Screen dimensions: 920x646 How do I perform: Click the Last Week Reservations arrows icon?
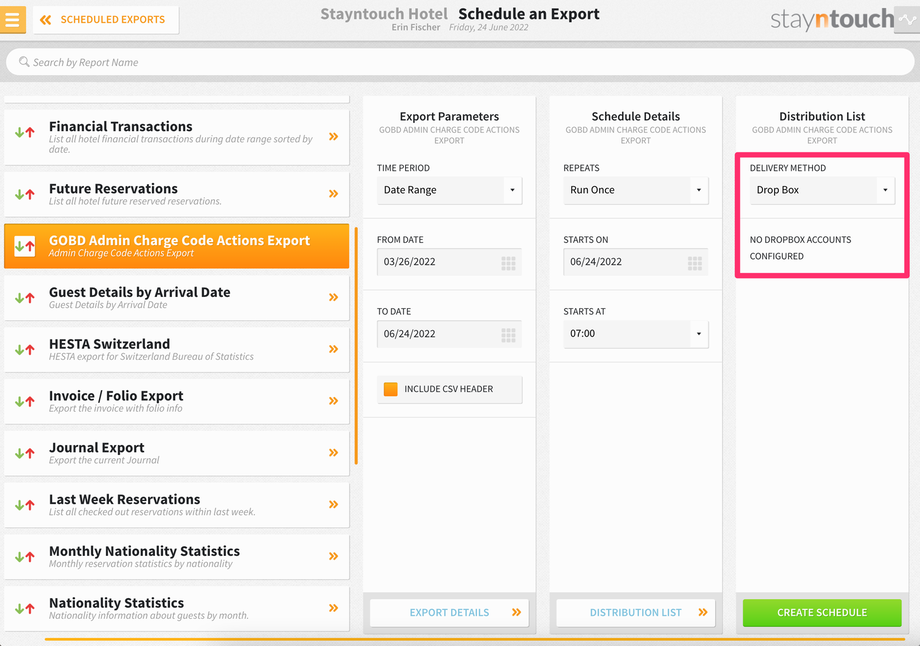tap(25, 505)
